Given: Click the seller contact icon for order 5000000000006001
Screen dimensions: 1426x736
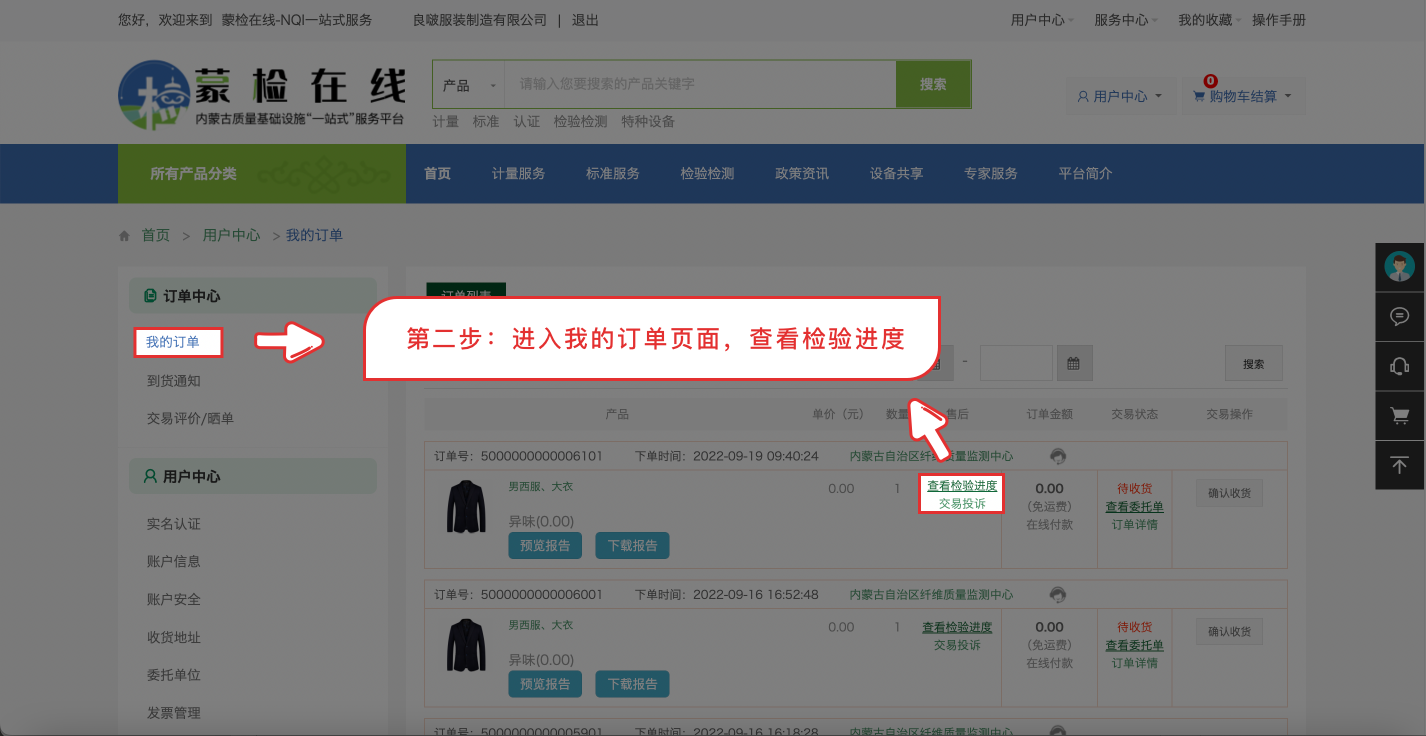Looking at the screenshot, I should [1058, 595].
